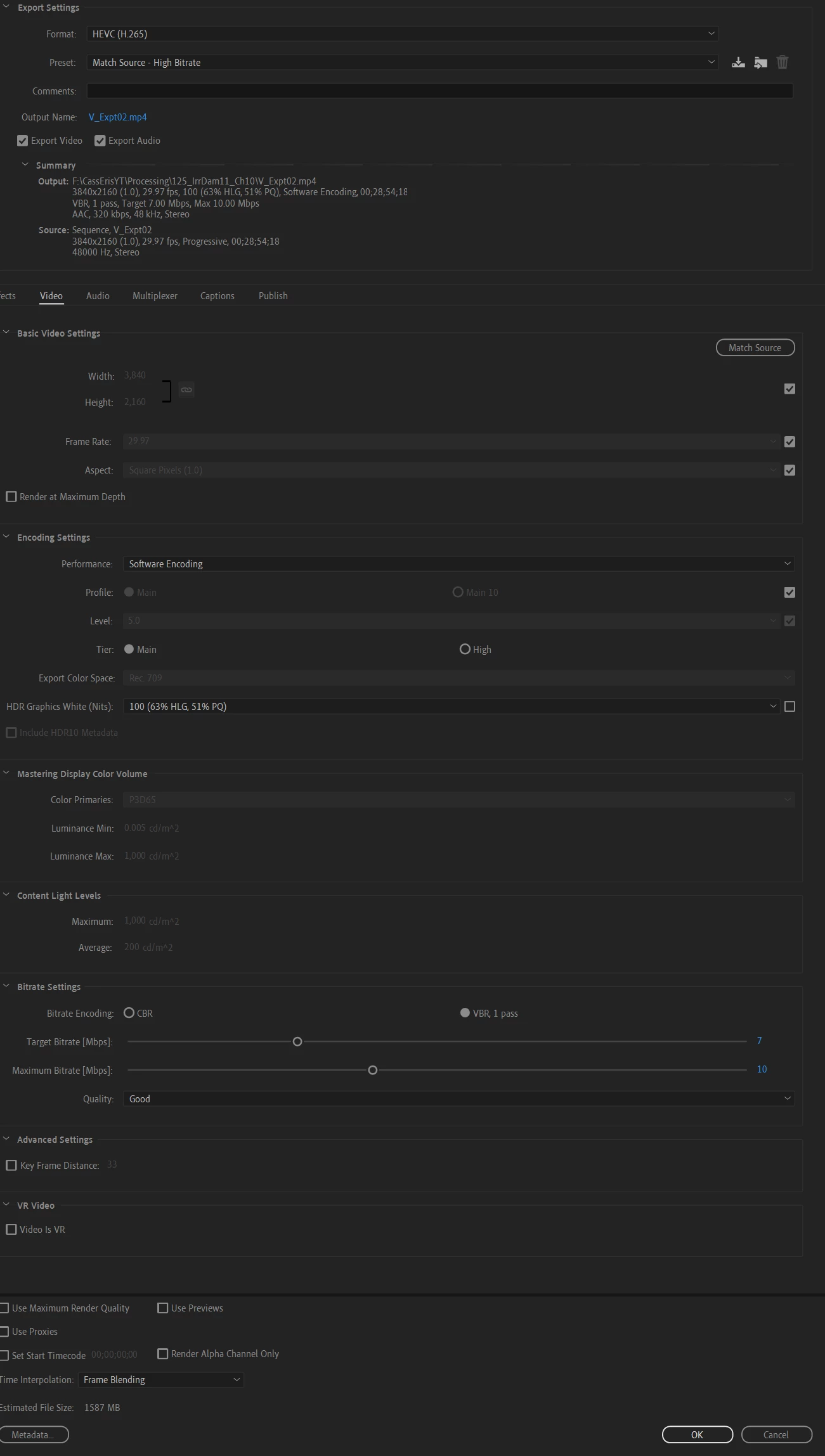Collapse the Export Settings section

6,7
